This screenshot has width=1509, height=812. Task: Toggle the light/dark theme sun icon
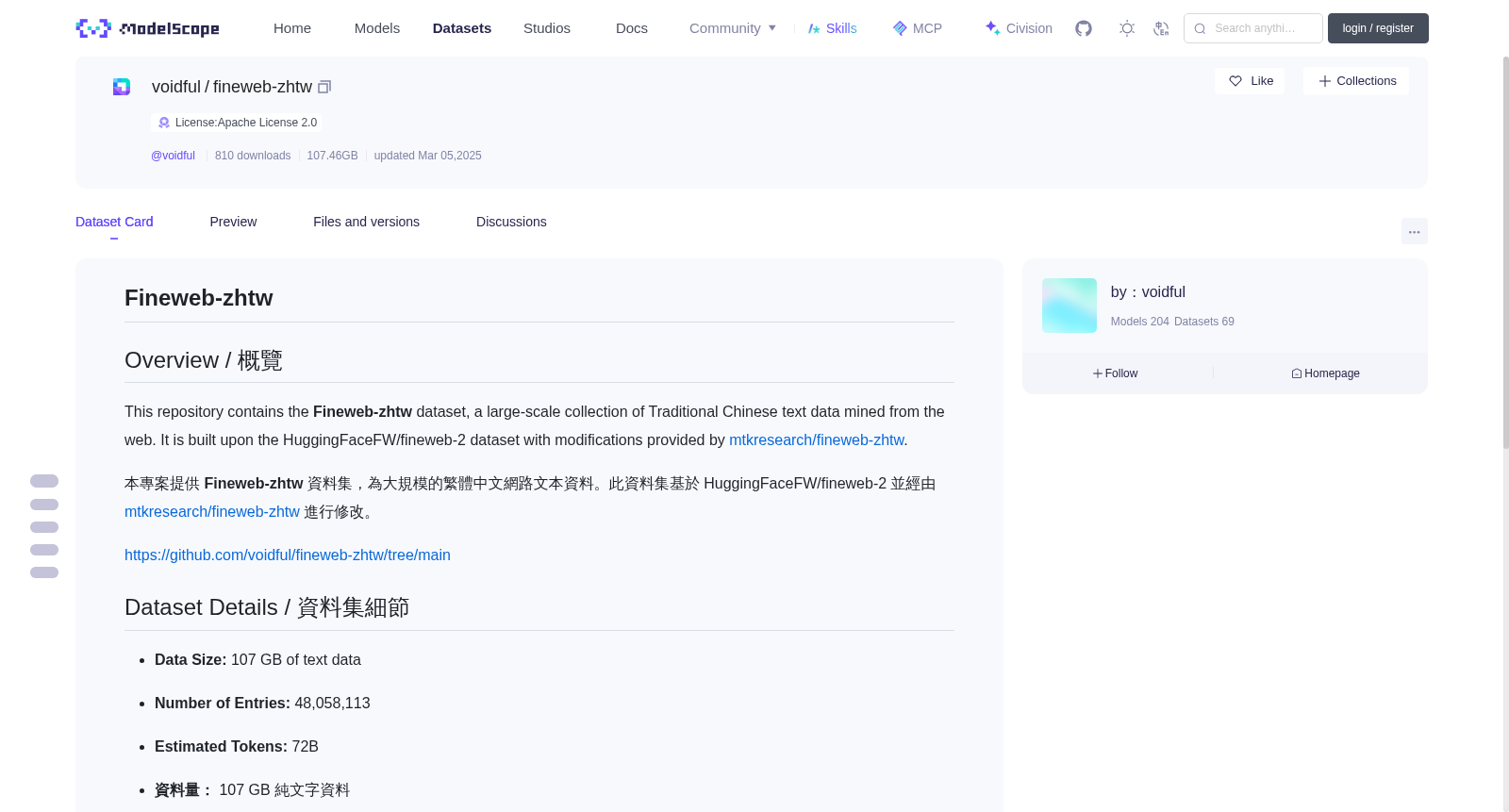click(1126, 28)
